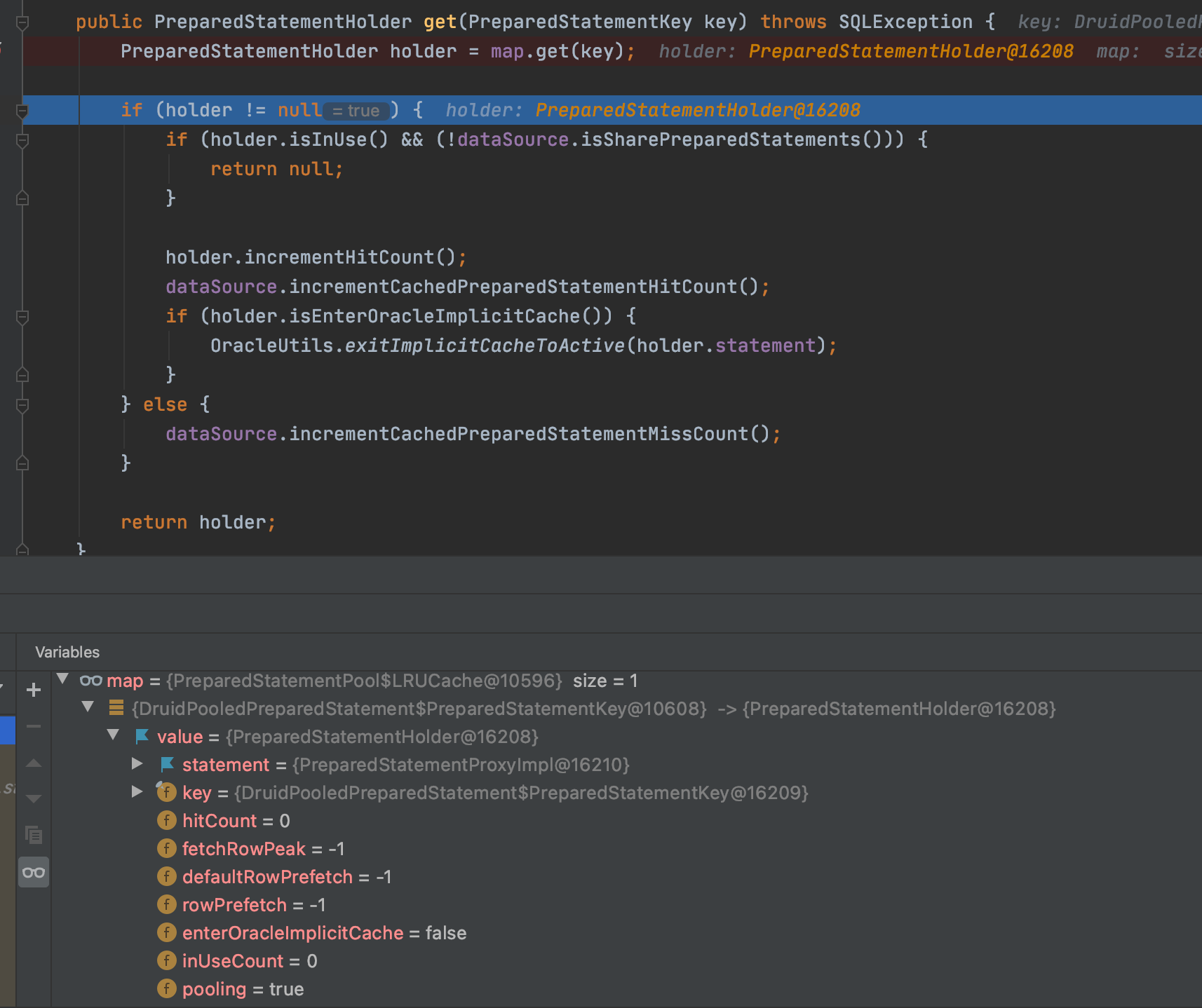Click fold-end marker after exitImplicitCacheToActive block
Viewport: 1202px width, 1008px height.
tap(22, 375)
